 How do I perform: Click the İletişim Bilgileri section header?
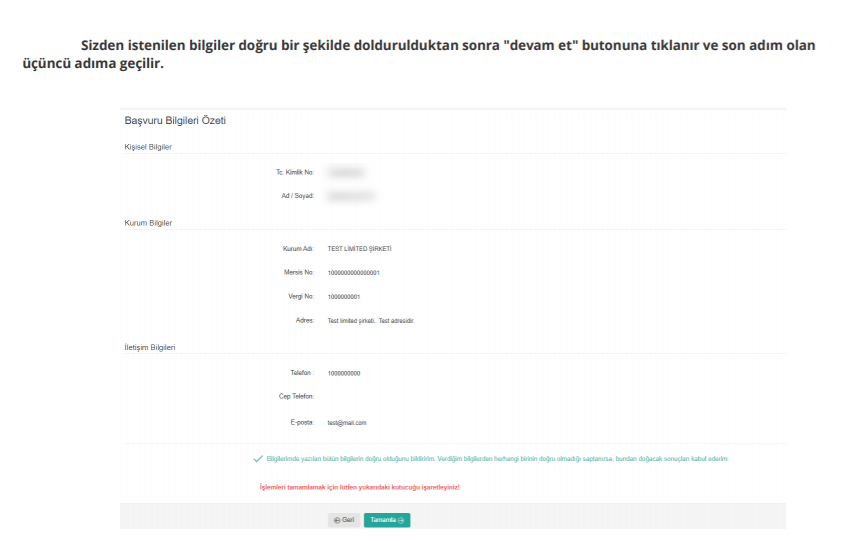150,347
